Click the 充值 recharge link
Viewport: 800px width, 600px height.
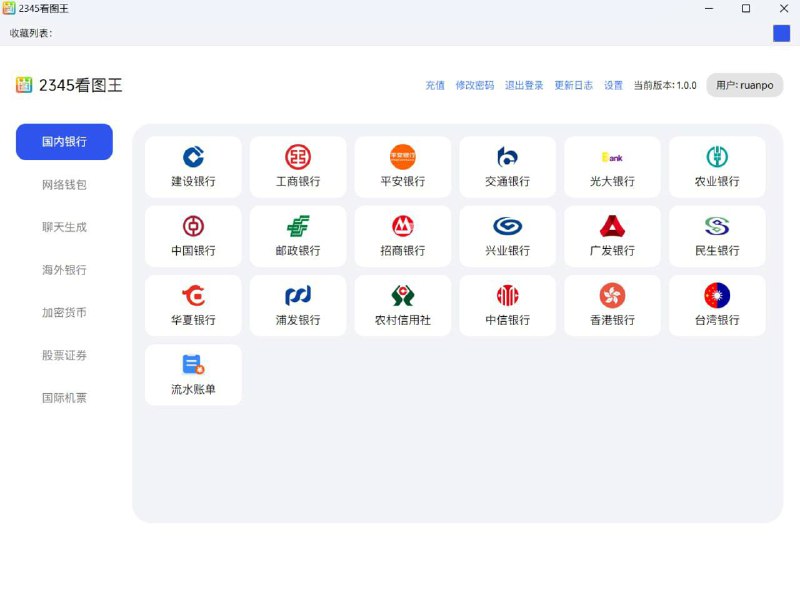[x=435, y=85]
